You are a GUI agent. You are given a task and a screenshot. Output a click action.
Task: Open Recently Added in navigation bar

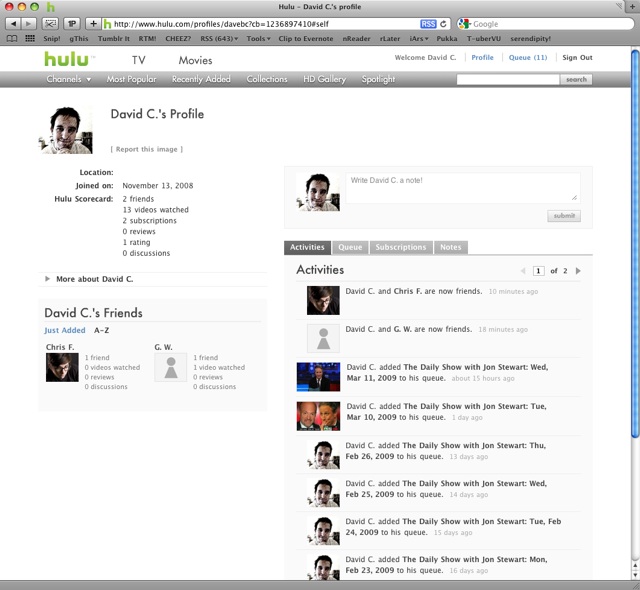(x=201, y=79)
